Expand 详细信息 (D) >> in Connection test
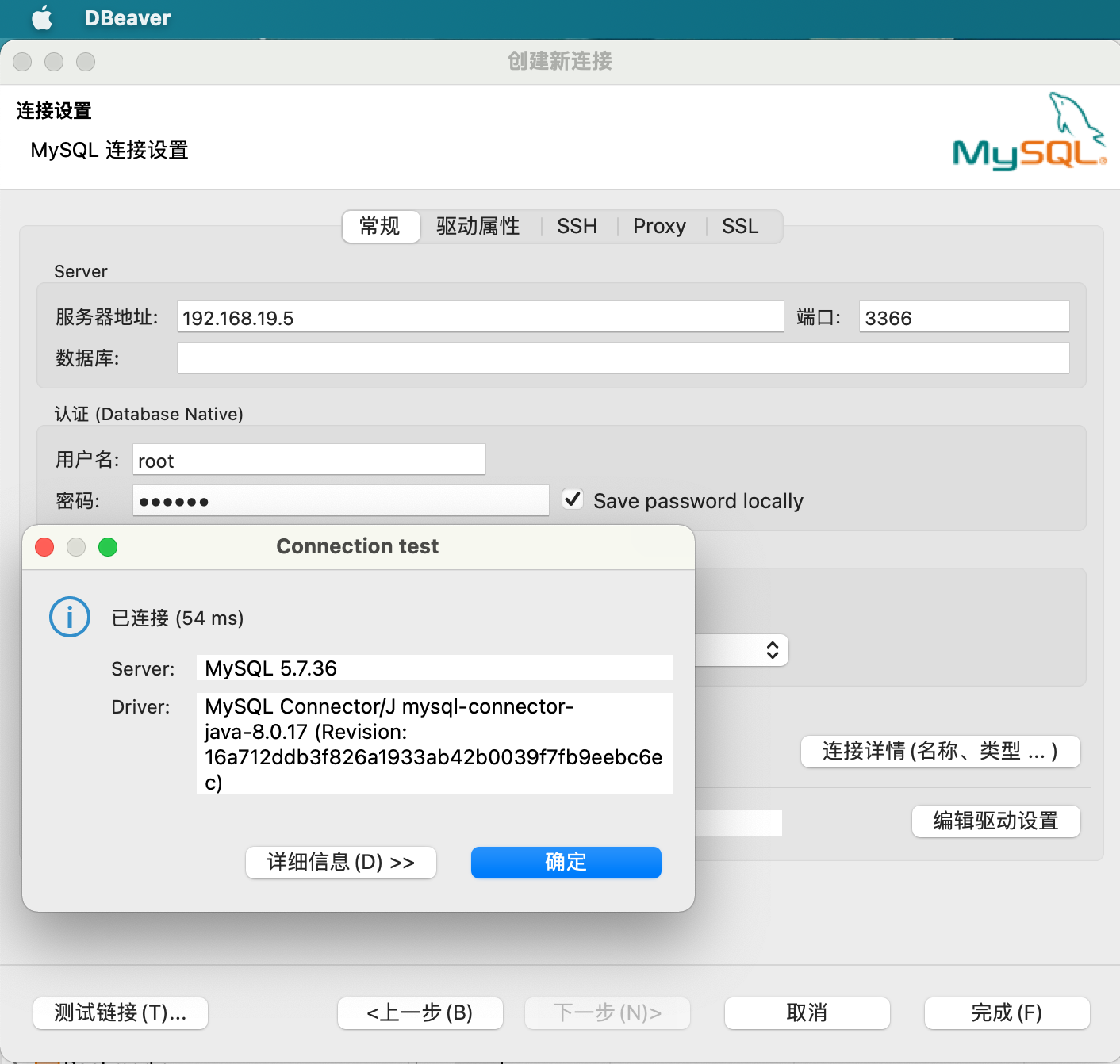 [341, 863]
